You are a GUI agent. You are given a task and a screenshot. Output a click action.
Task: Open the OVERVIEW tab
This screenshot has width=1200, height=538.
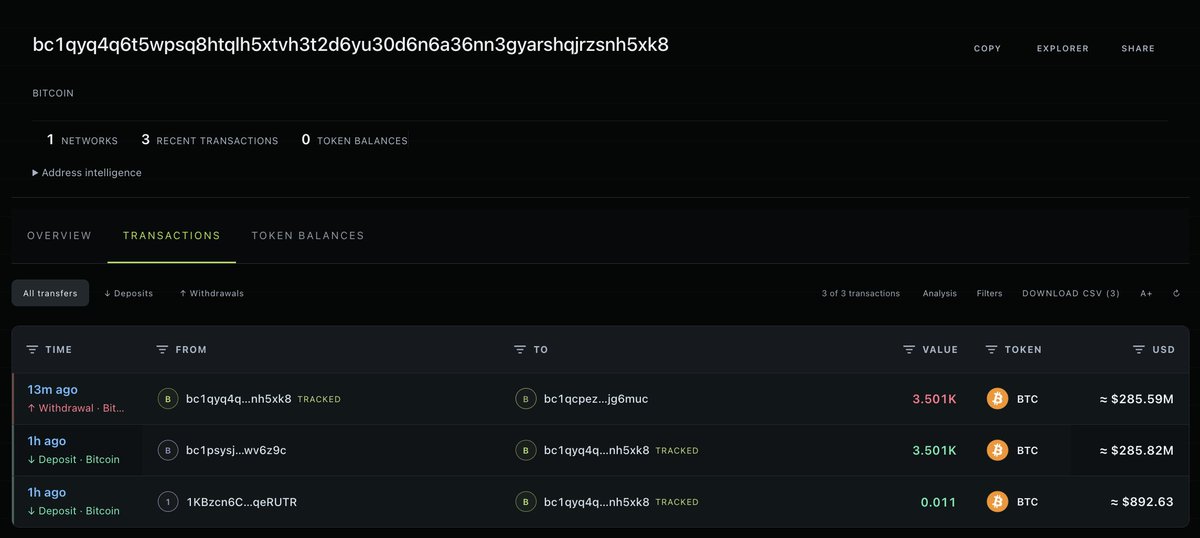click(59, 236)
